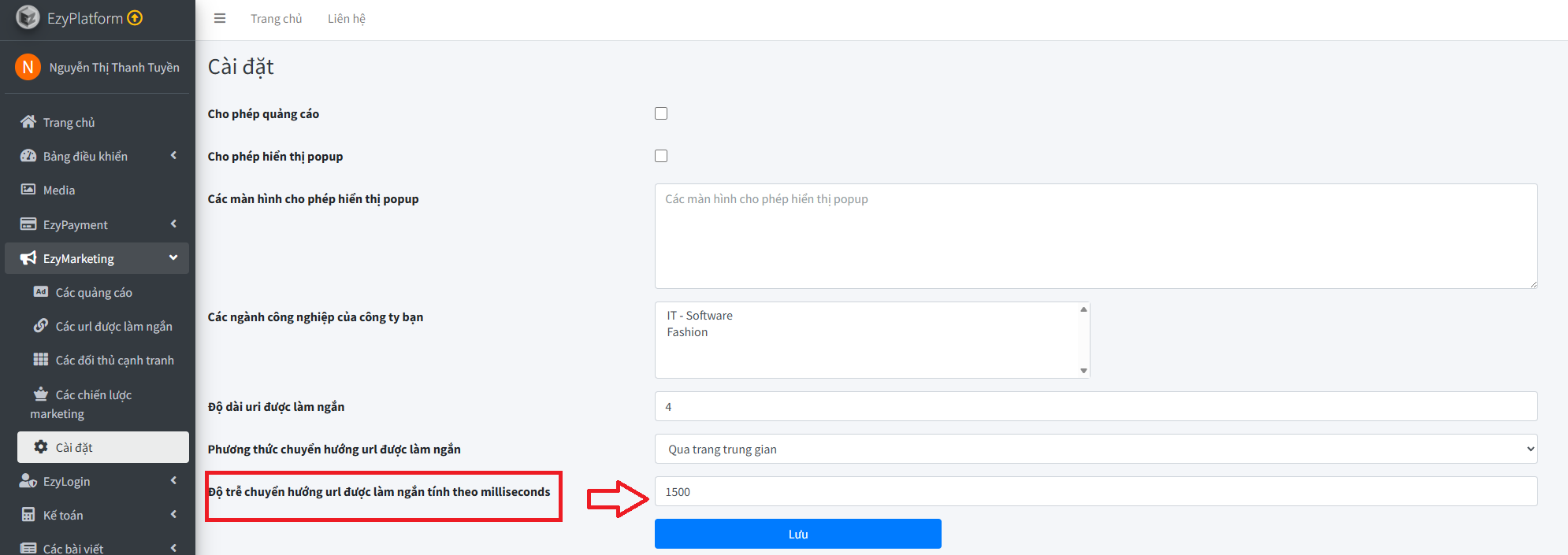Click the redirect delay milliseconds field
1568x555 pixels.
click(x=1095, y=491)
